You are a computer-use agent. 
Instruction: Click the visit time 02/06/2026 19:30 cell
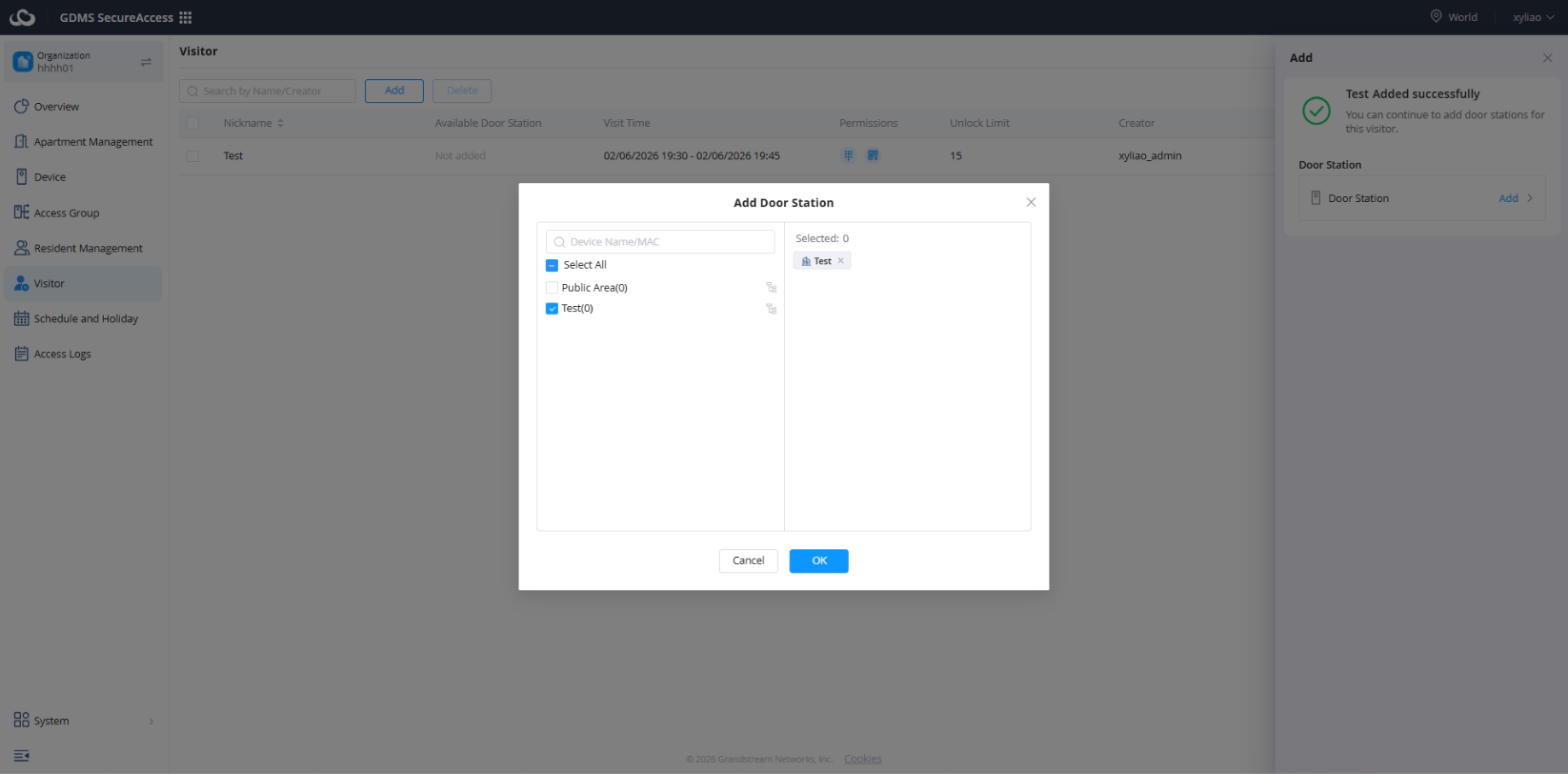pyautogui.click(x=692, y=155)
